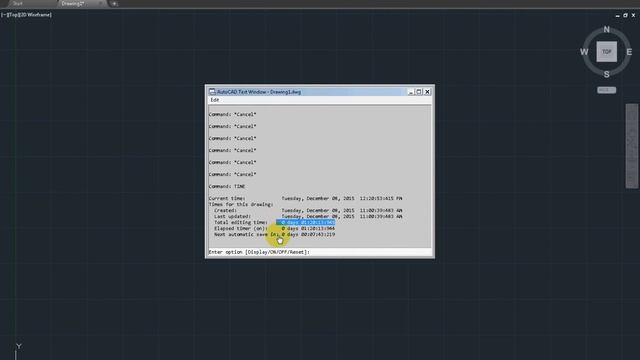Close the drawing viewport window
Screen dimensions: 640x360
click(x=633, y=16)
